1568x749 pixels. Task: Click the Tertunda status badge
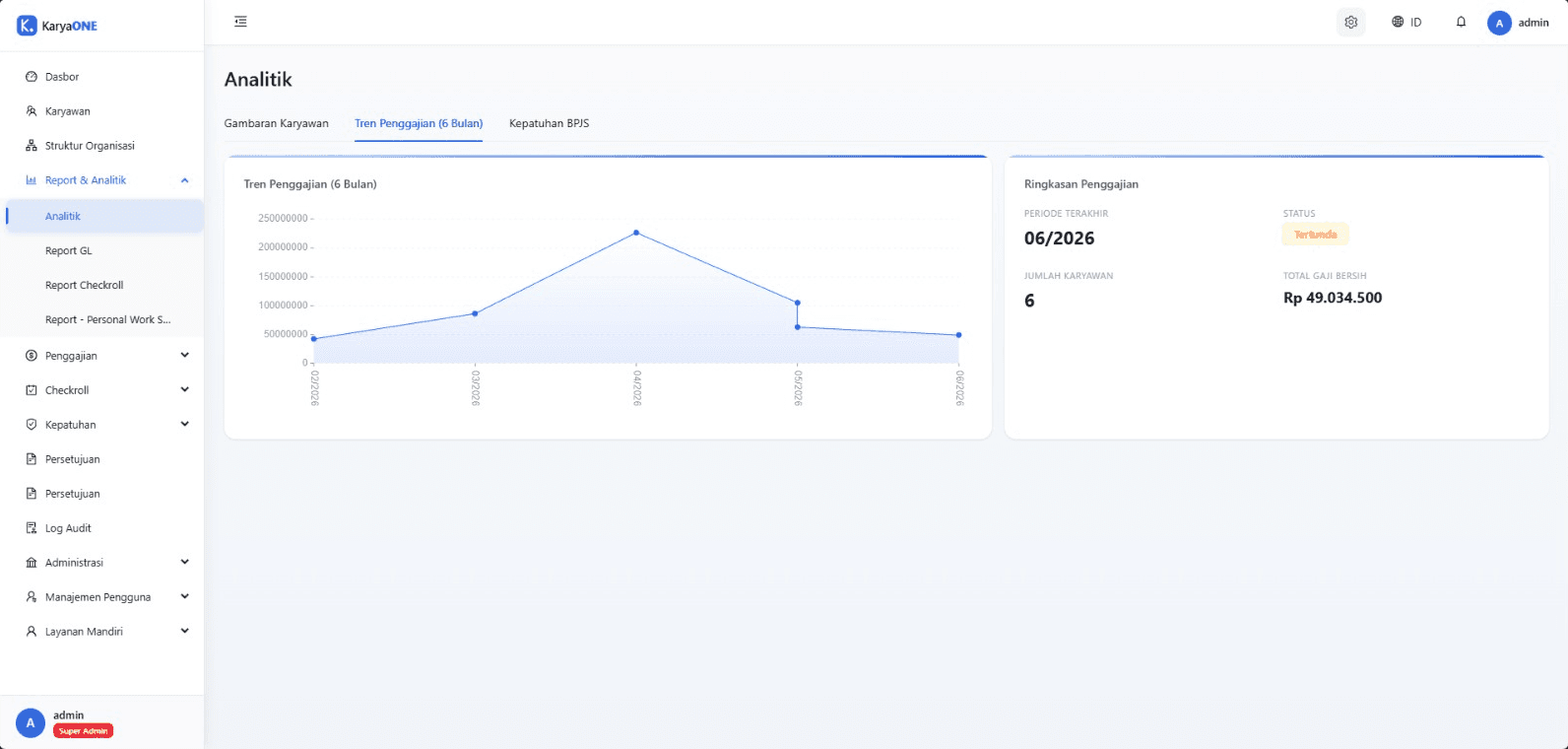(1315, 235)
